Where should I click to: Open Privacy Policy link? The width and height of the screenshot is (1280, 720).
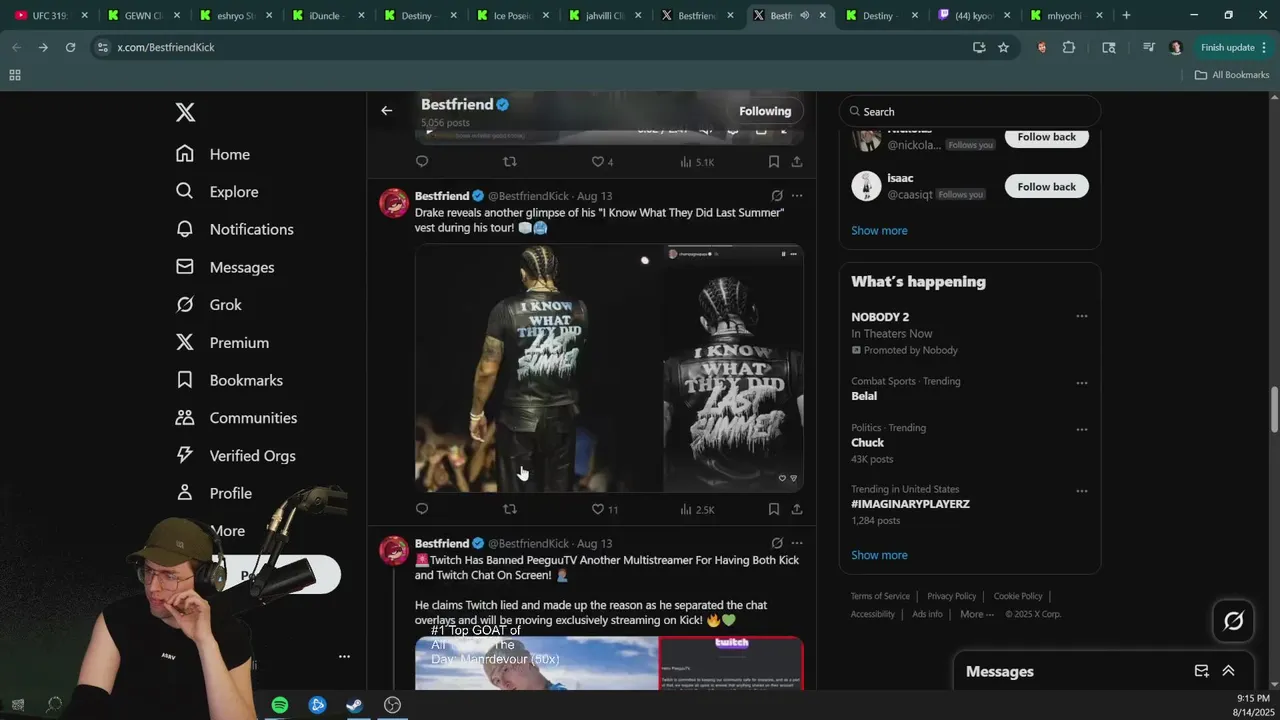pyautogui.click(x=951, y=596)
